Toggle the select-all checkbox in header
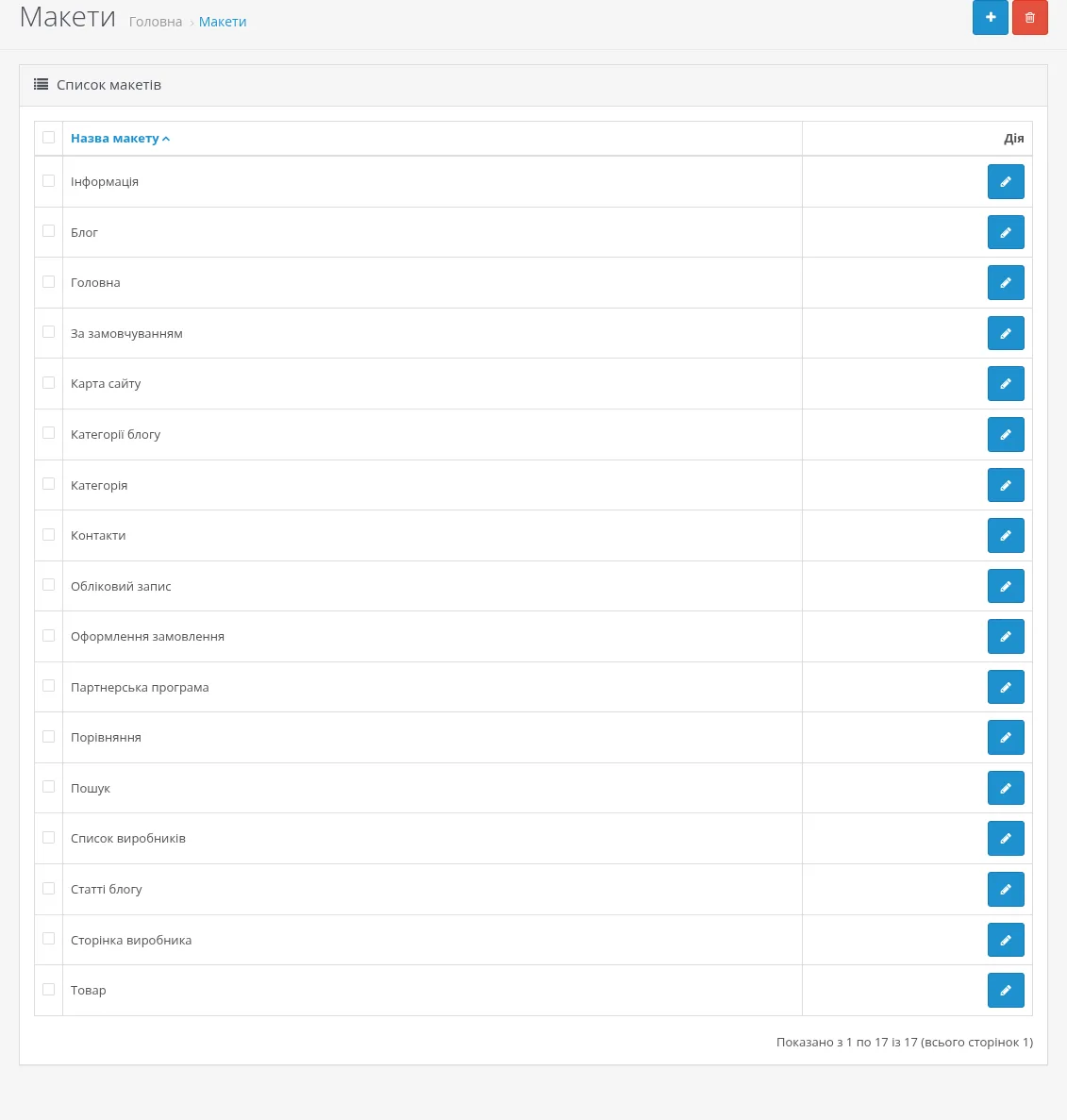This screenshot has height=1120, width=1067. click(x=48, y=137)
